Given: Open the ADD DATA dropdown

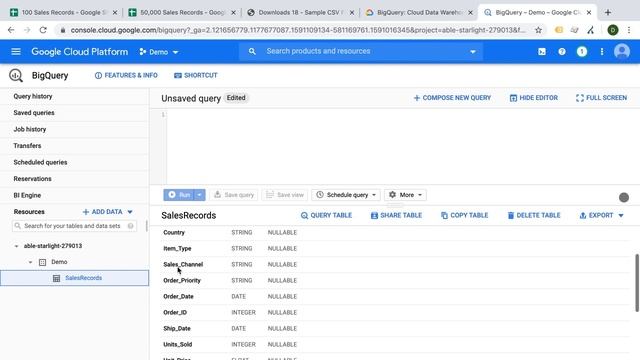Looking at the screenshot, I should [x=107, y=212].
